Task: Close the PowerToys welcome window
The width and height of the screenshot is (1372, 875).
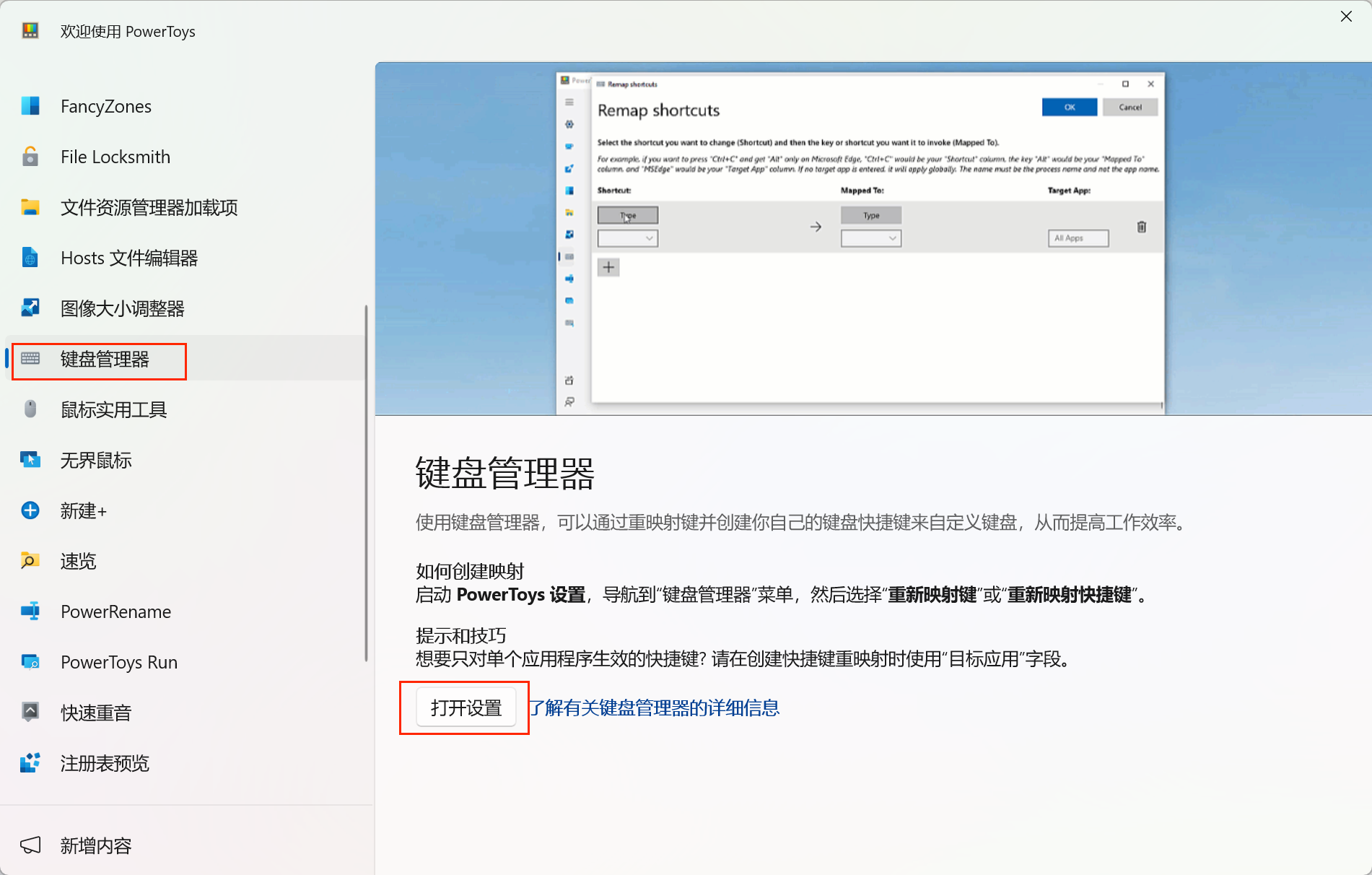Action: 1346,17
